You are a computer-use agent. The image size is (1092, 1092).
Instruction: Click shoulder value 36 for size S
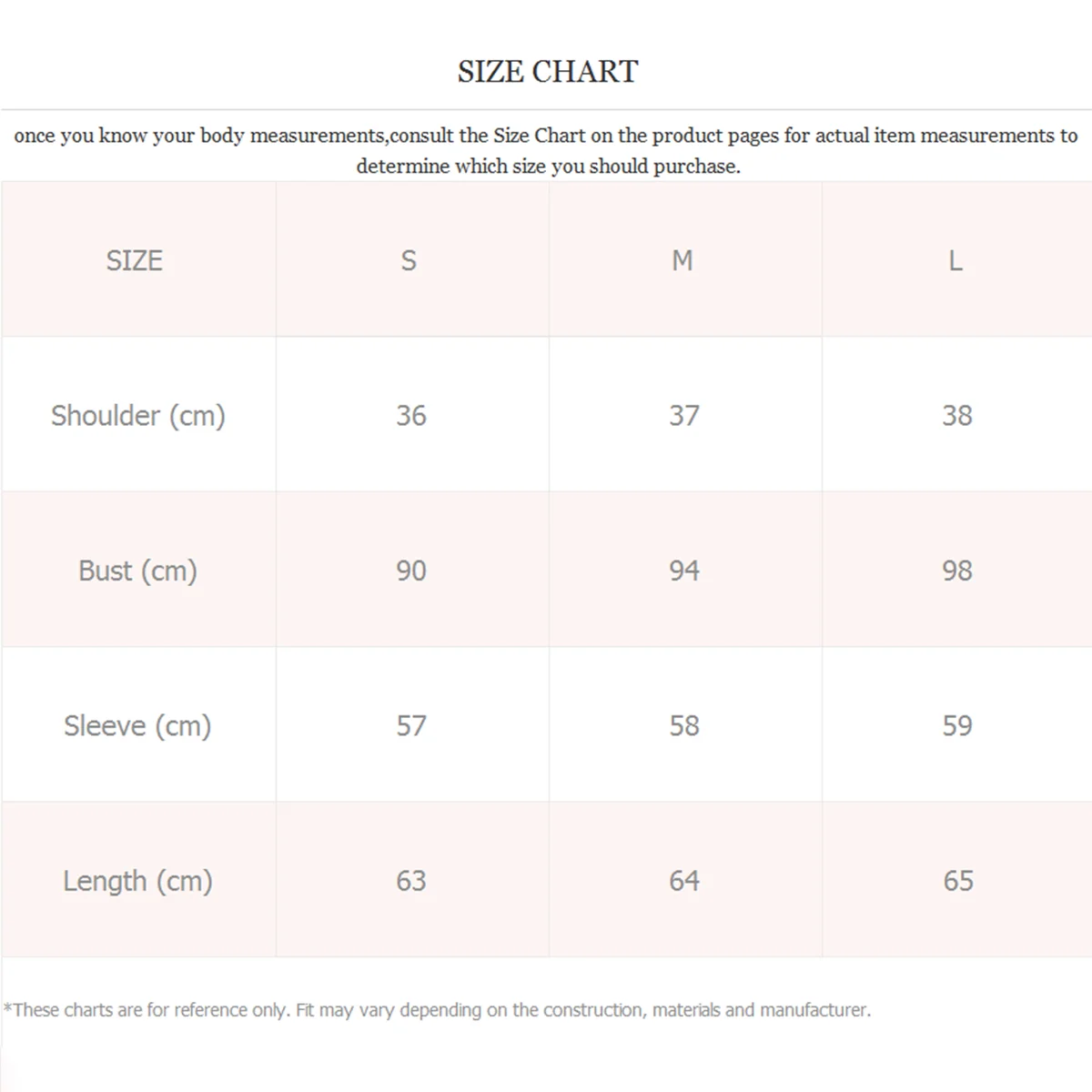(x=411, y=416)
